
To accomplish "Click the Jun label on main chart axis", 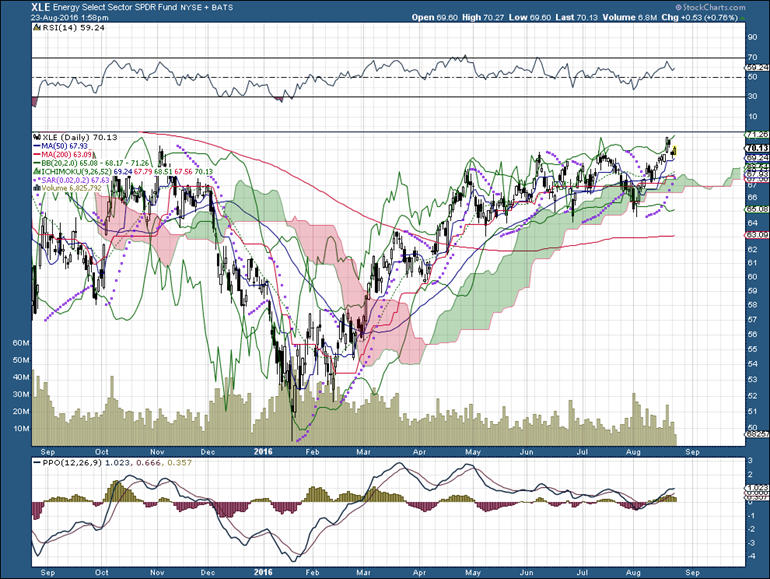I will 526,452.
